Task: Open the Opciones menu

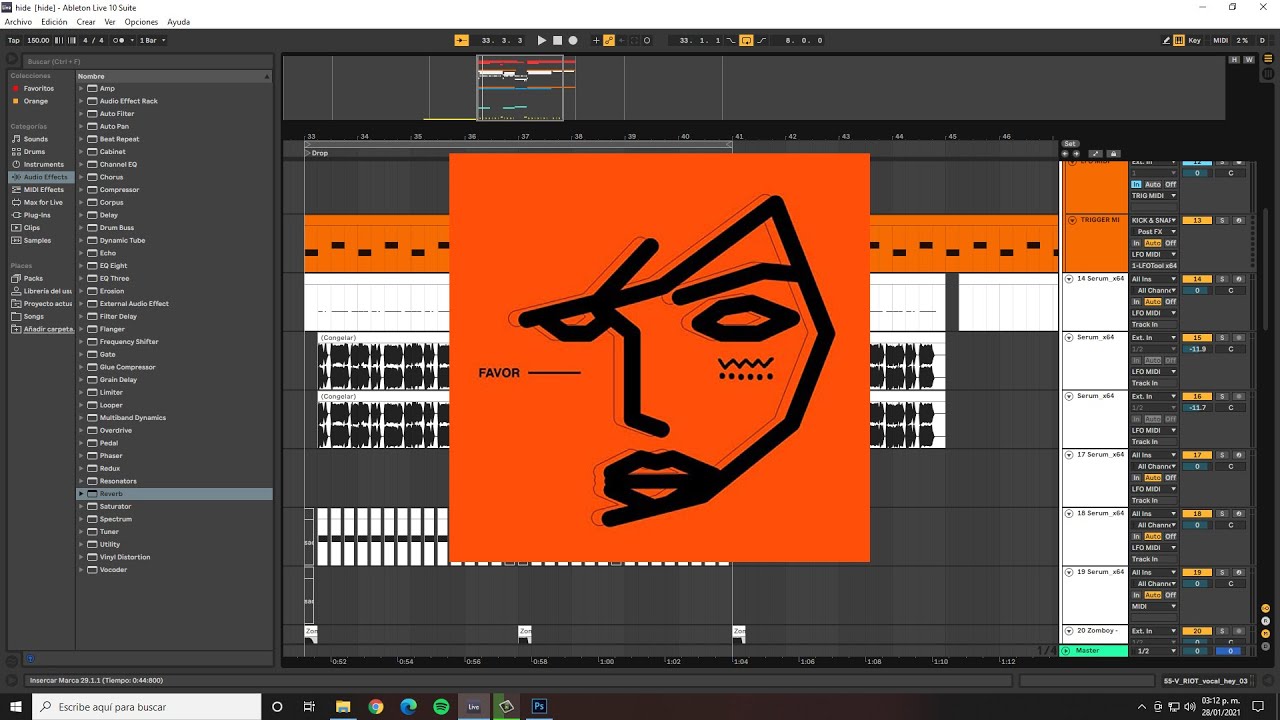Action: pos(141,21)
